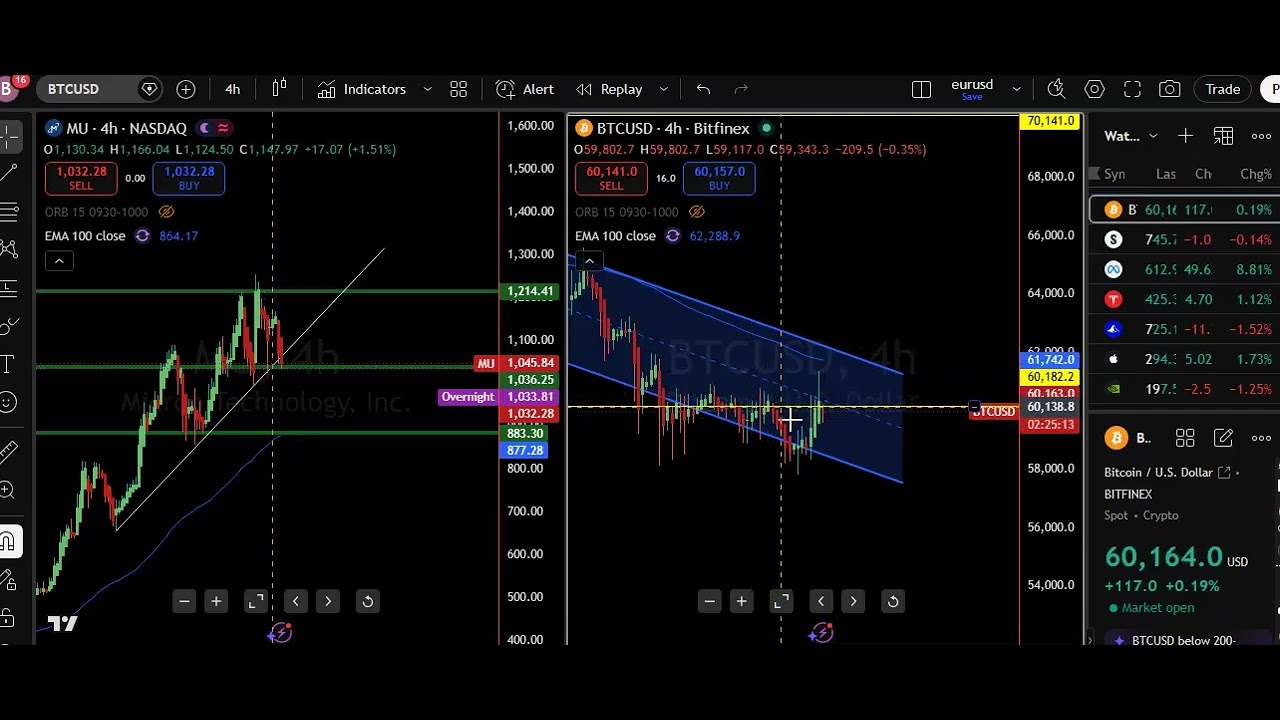Reset the MU chart view

(368, 601)
